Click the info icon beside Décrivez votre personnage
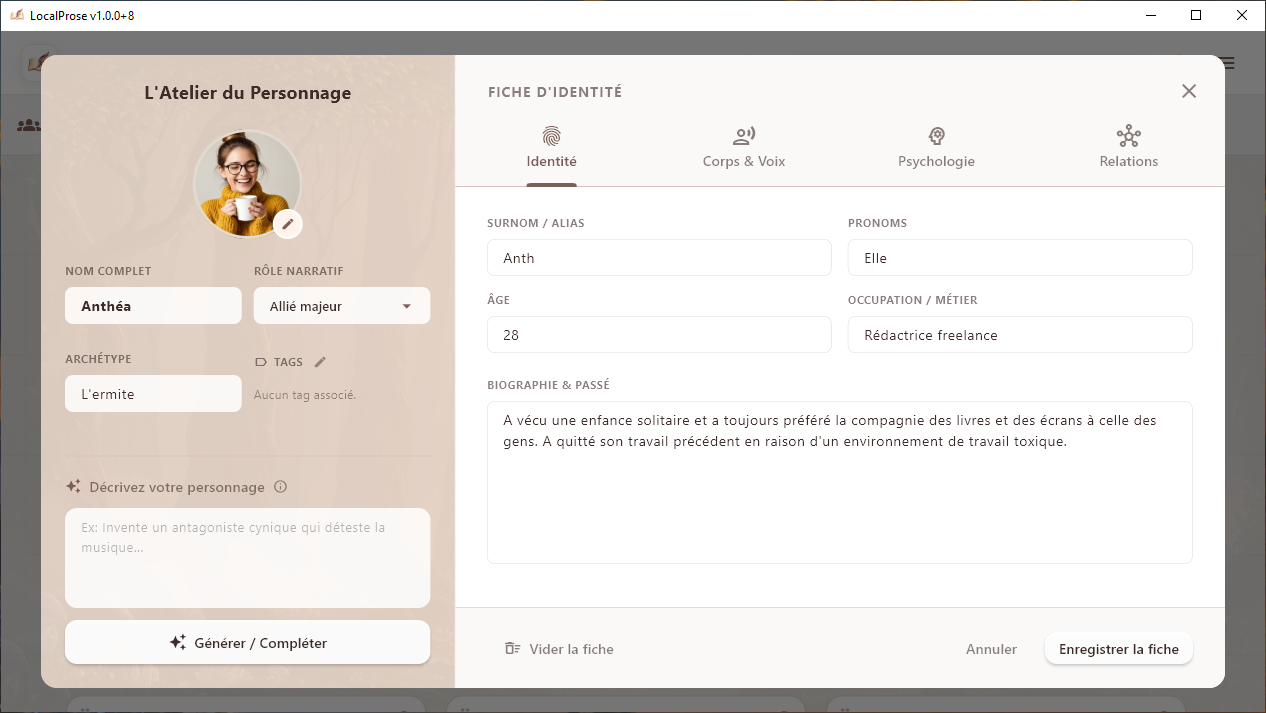 (x=281, y=487)
